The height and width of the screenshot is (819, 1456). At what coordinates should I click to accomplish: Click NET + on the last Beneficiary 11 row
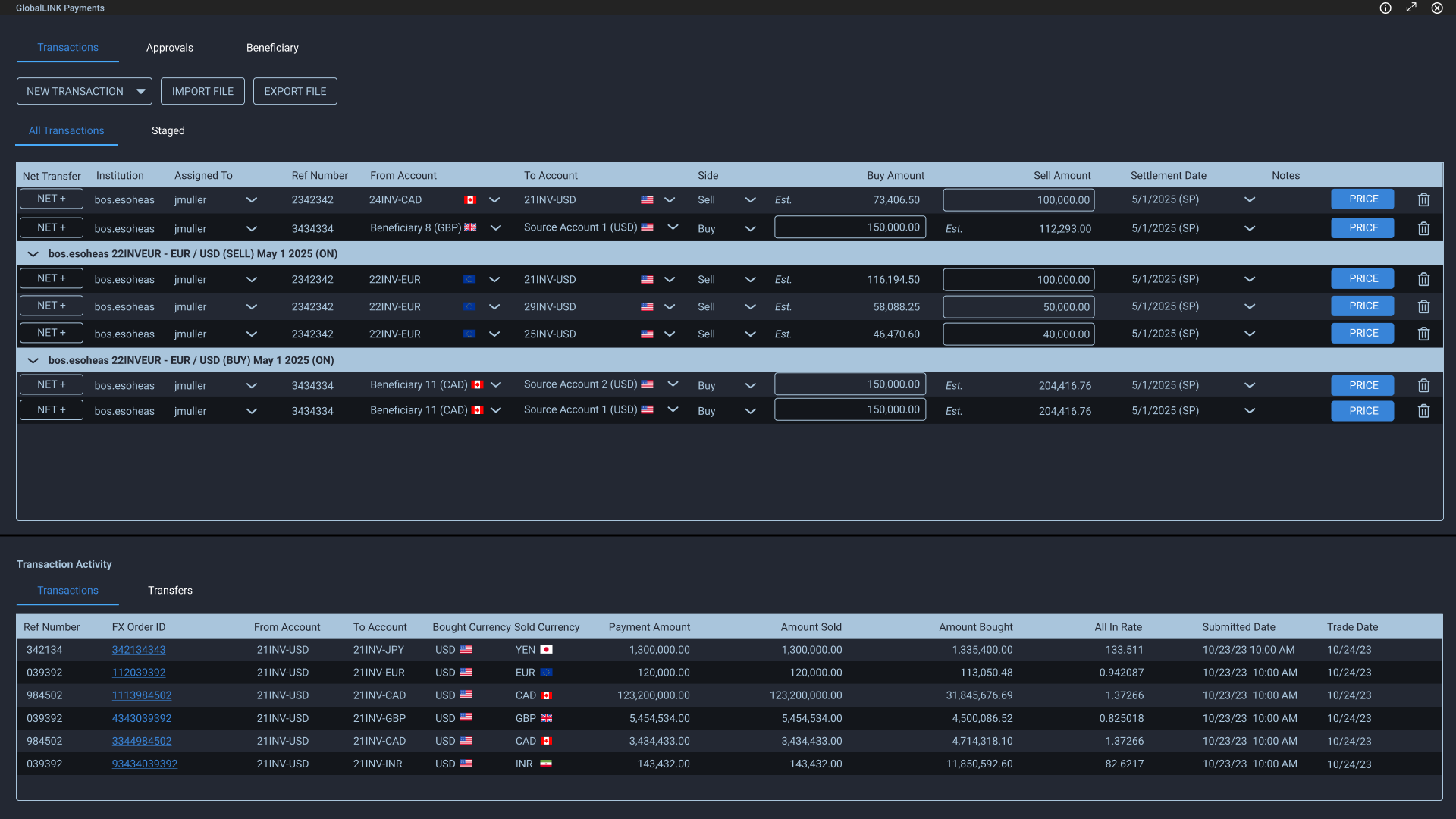(x=52, y=410)
